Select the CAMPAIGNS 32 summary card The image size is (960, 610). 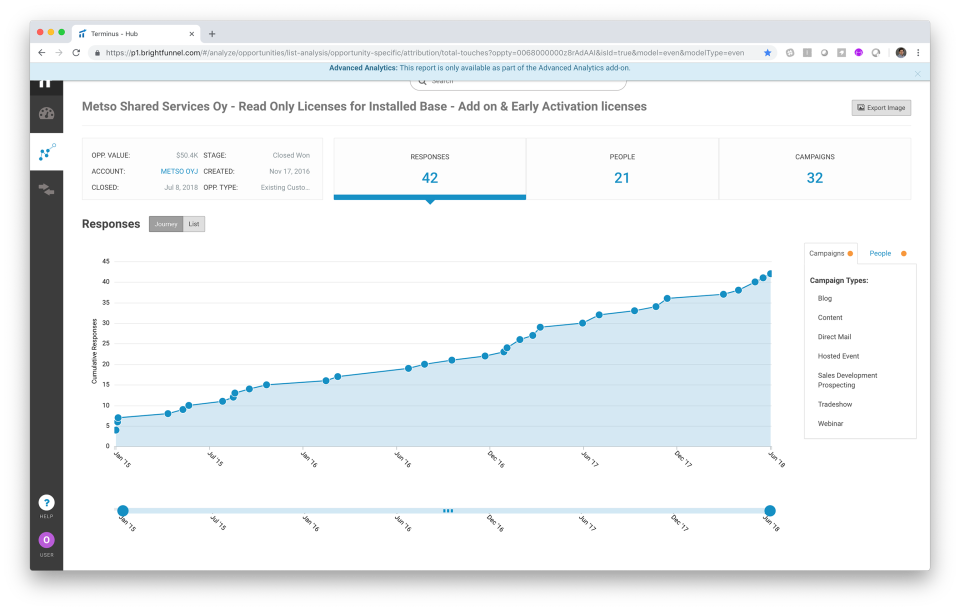(x=814, y=168)
